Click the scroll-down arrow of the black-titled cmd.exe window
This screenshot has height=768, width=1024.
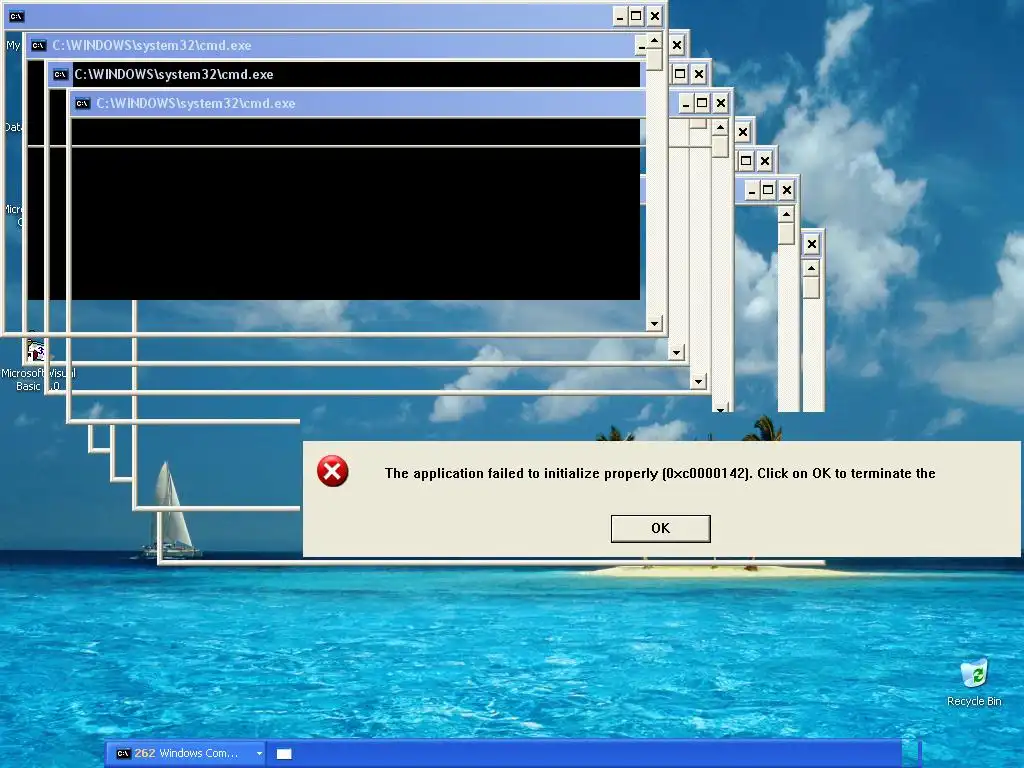click(698, 381)
